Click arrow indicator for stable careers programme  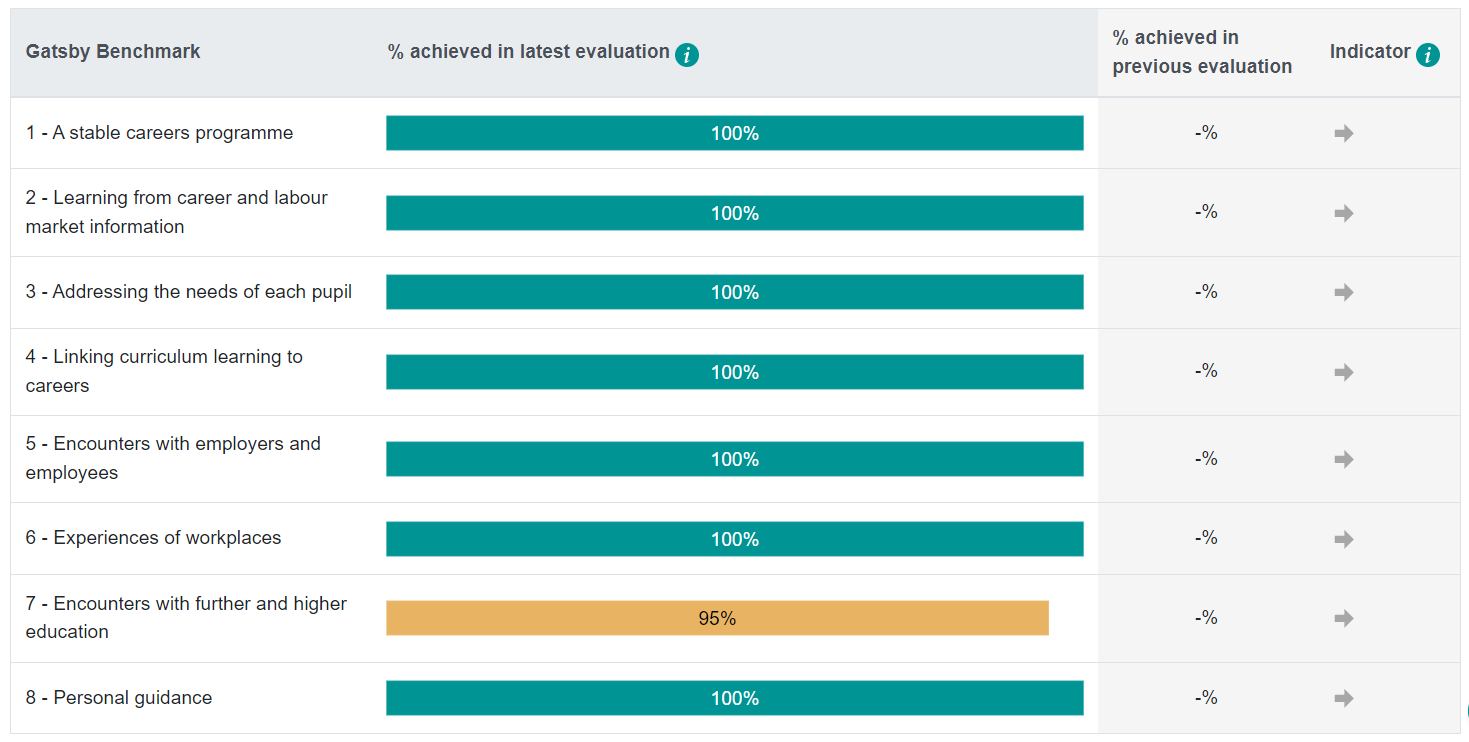click(1344, 133)
